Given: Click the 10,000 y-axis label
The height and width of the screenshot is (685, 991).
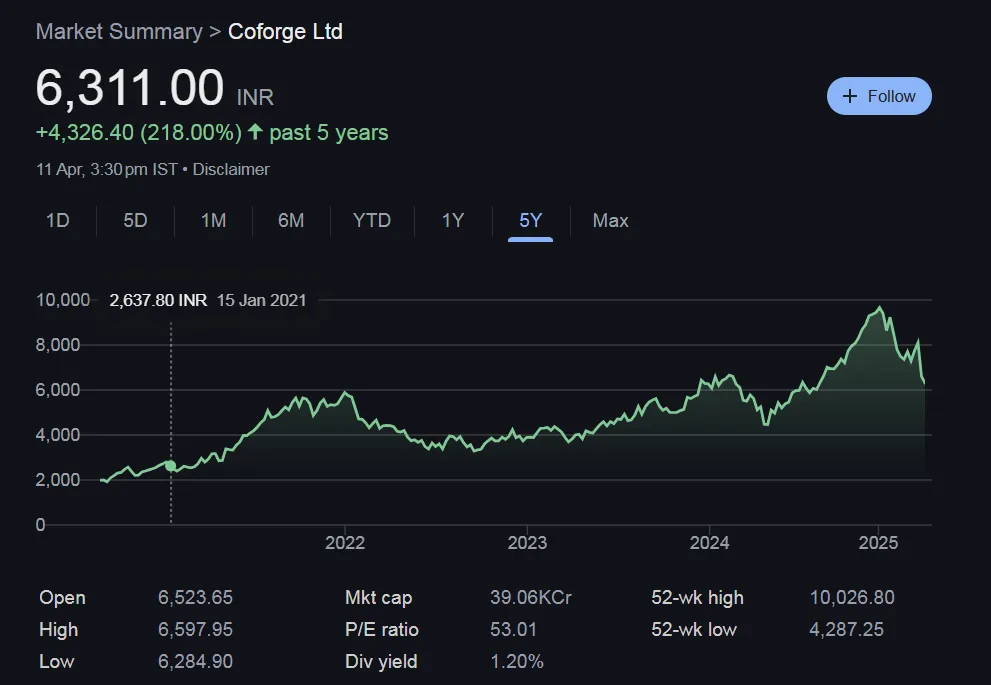Looking at the screenshot, I should coord(63,300).
